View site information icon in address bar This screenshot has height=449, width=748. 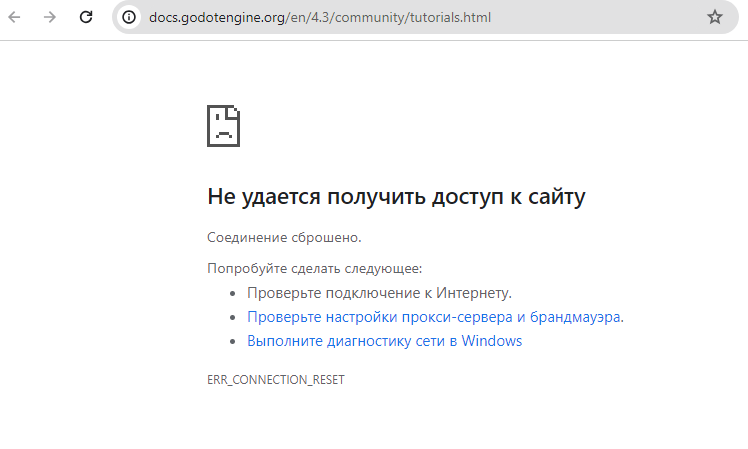[x=129, y=18]
